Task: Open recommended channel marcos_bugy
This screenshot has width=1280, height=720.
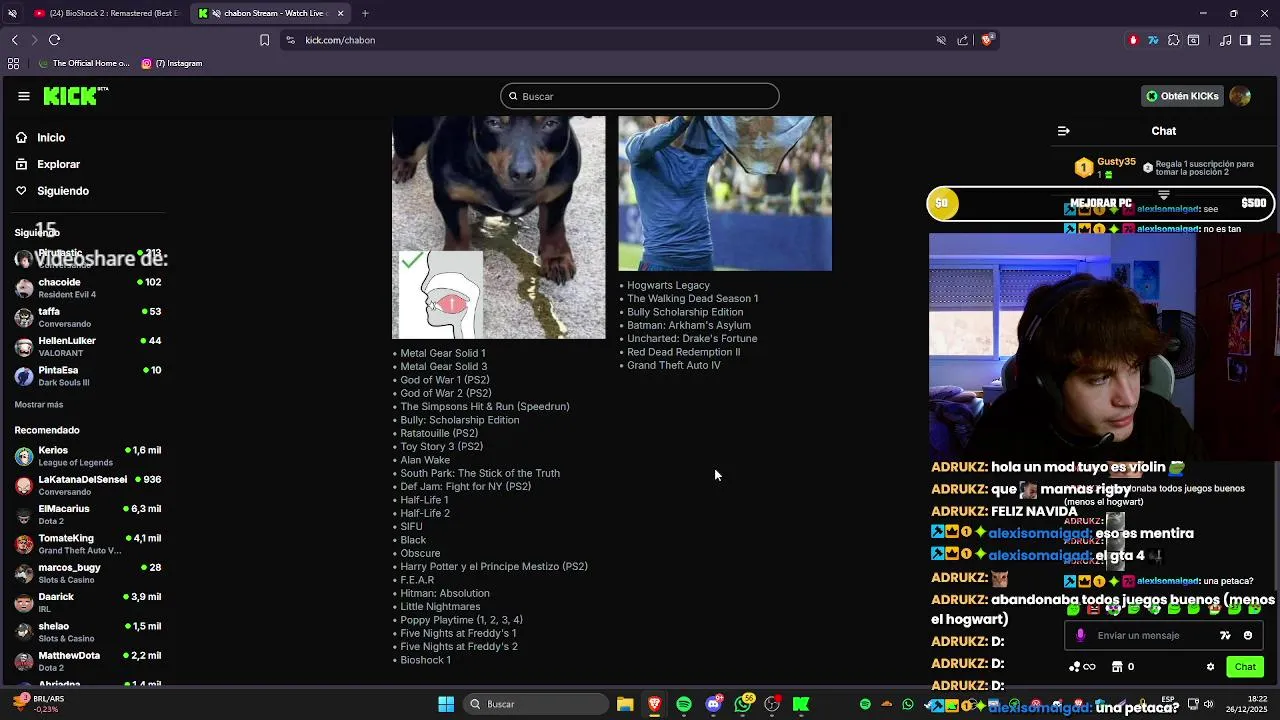Action: point(88,573)
